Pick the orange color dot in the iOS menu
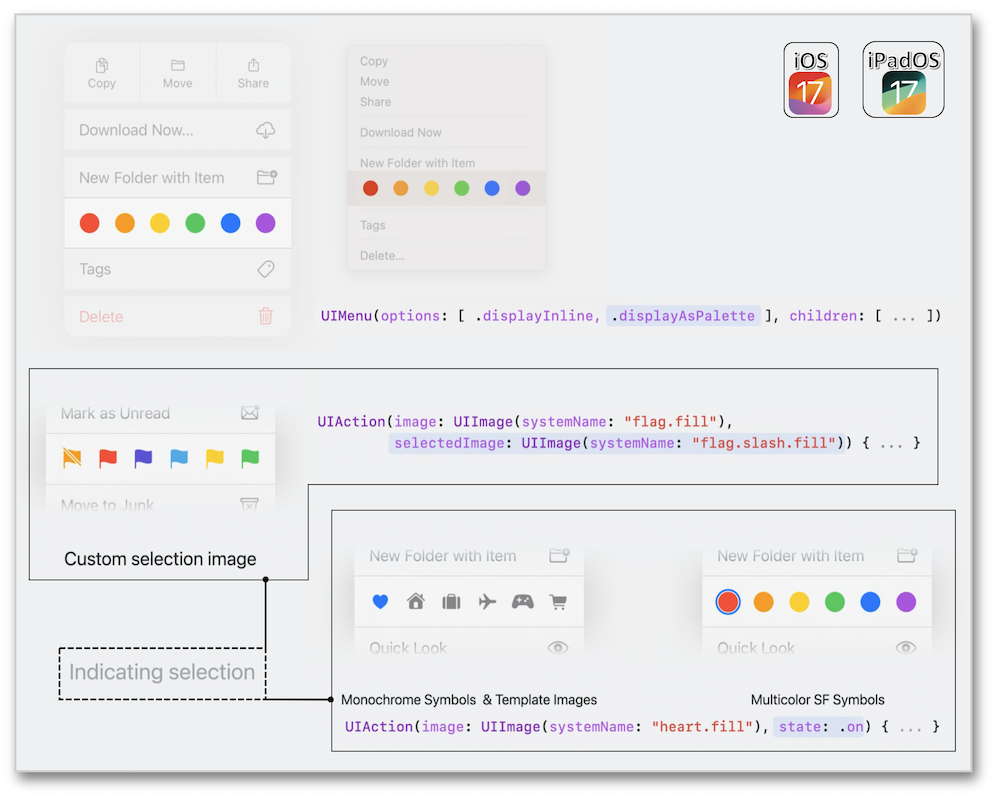The image size is (1000, 803). (125, 223)
